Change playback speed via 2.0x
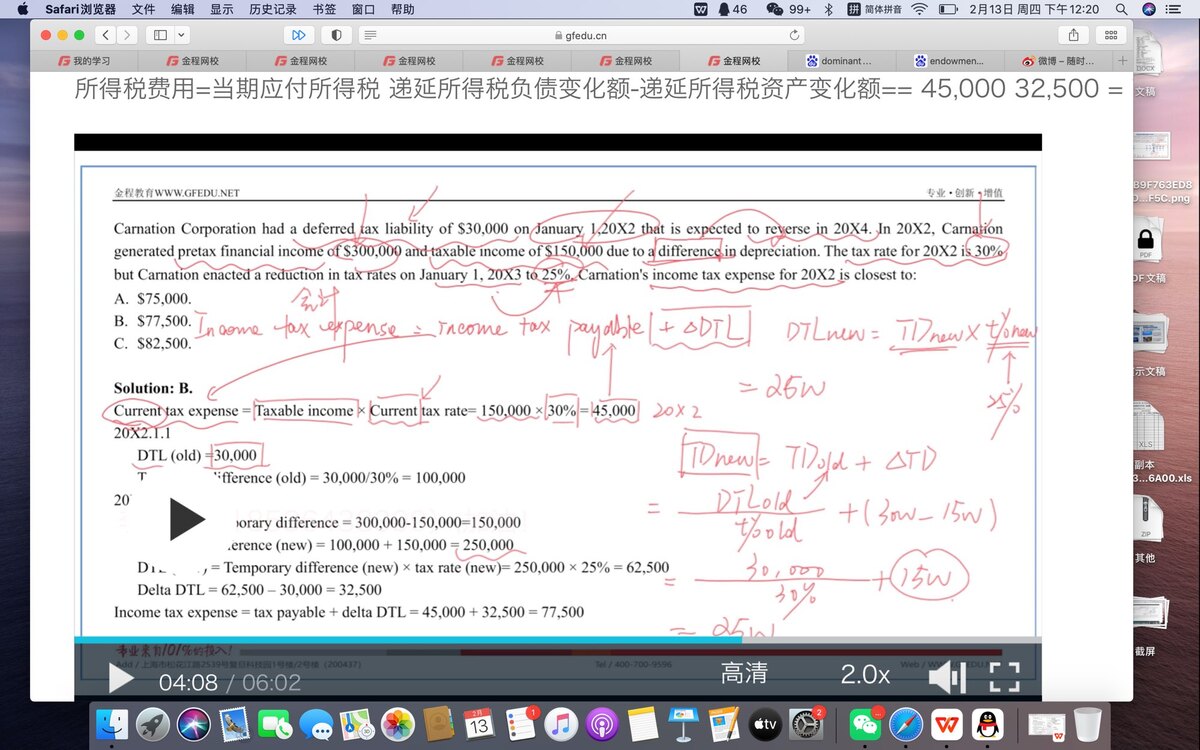The height and width of the screenshot is (750, 1200). point(865,675)
